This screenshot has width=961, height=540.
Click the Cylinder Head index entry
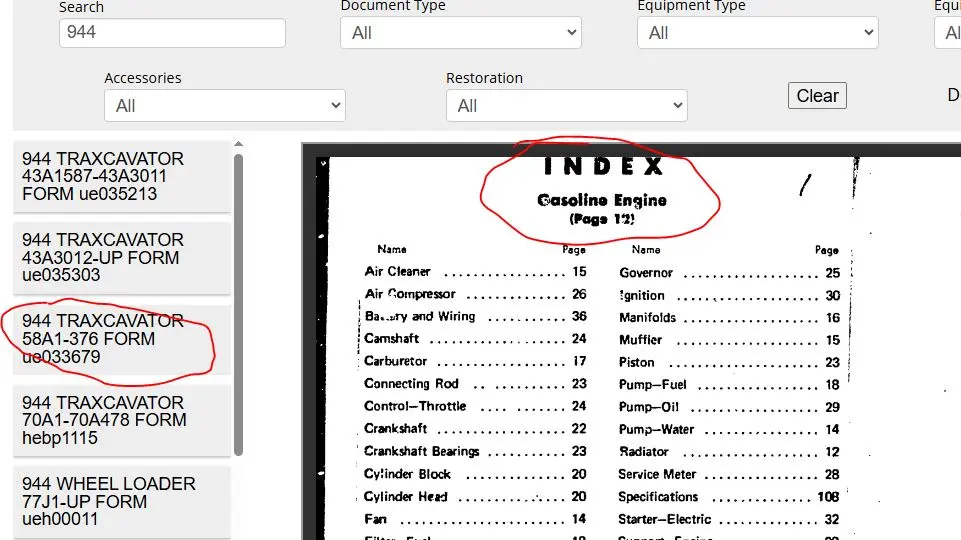475,496
